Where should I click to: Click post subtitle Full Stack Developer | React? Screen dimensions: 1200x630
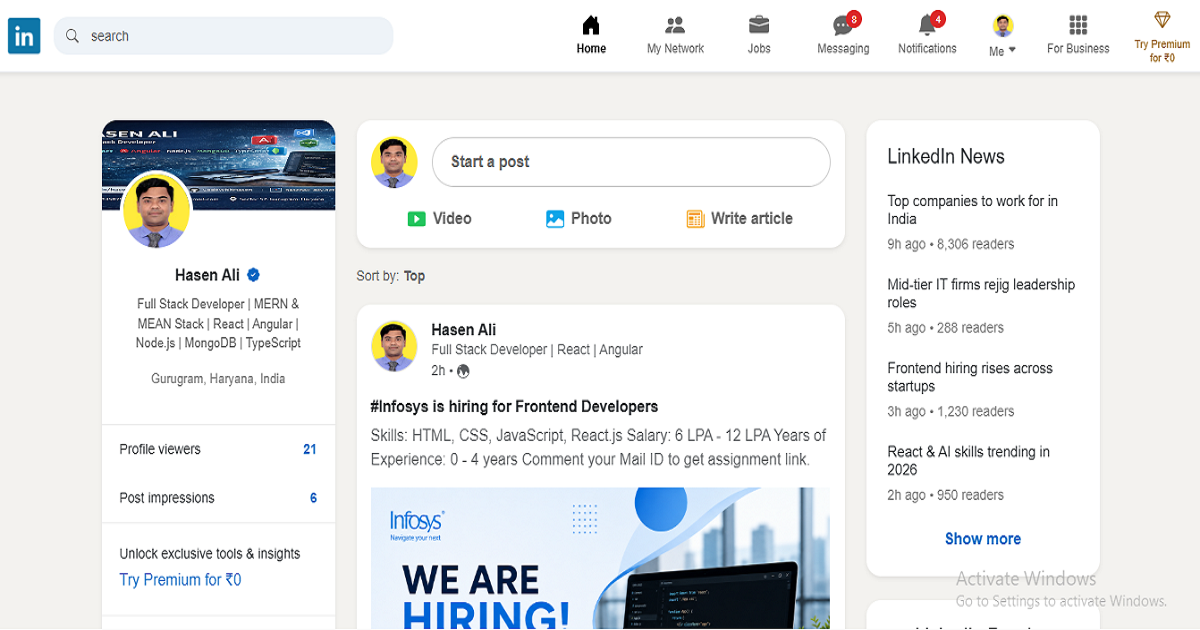[537, 350]
